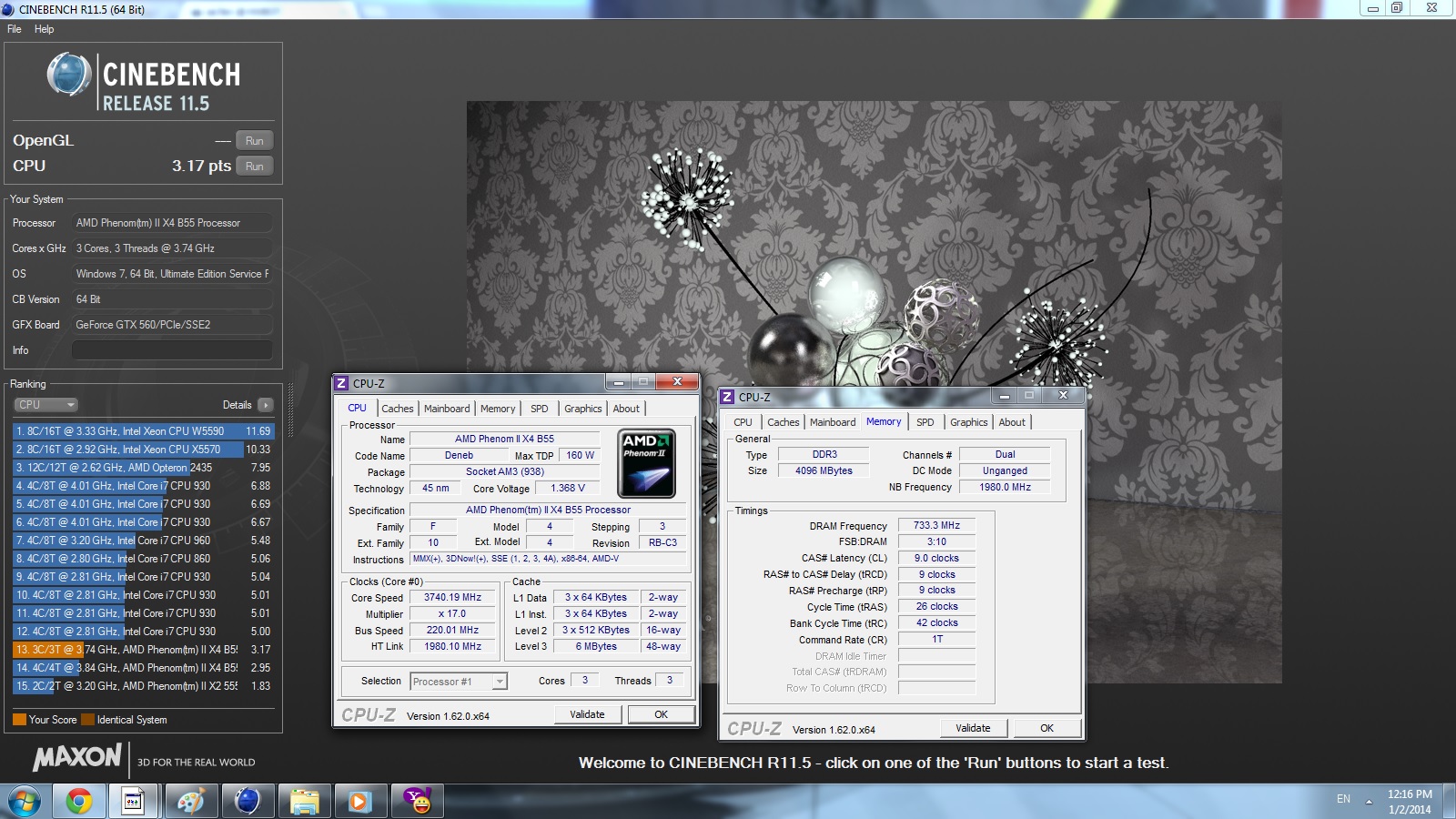Open Mainboard tab in right CPU-Z window
Screen dimensions: 1456x819
coord(833,422)
